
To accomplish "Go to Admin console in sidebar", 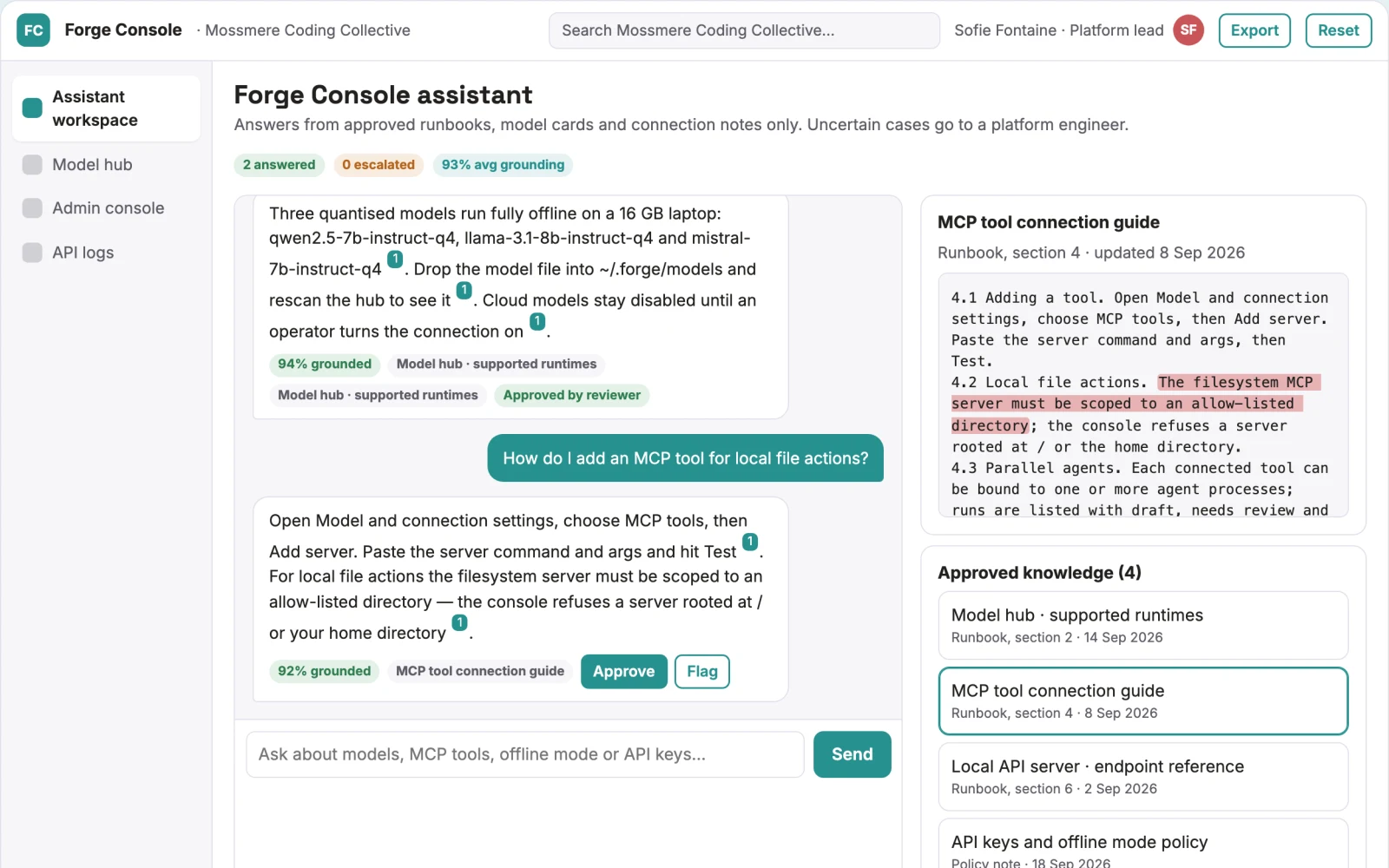I will pos(106,208).
